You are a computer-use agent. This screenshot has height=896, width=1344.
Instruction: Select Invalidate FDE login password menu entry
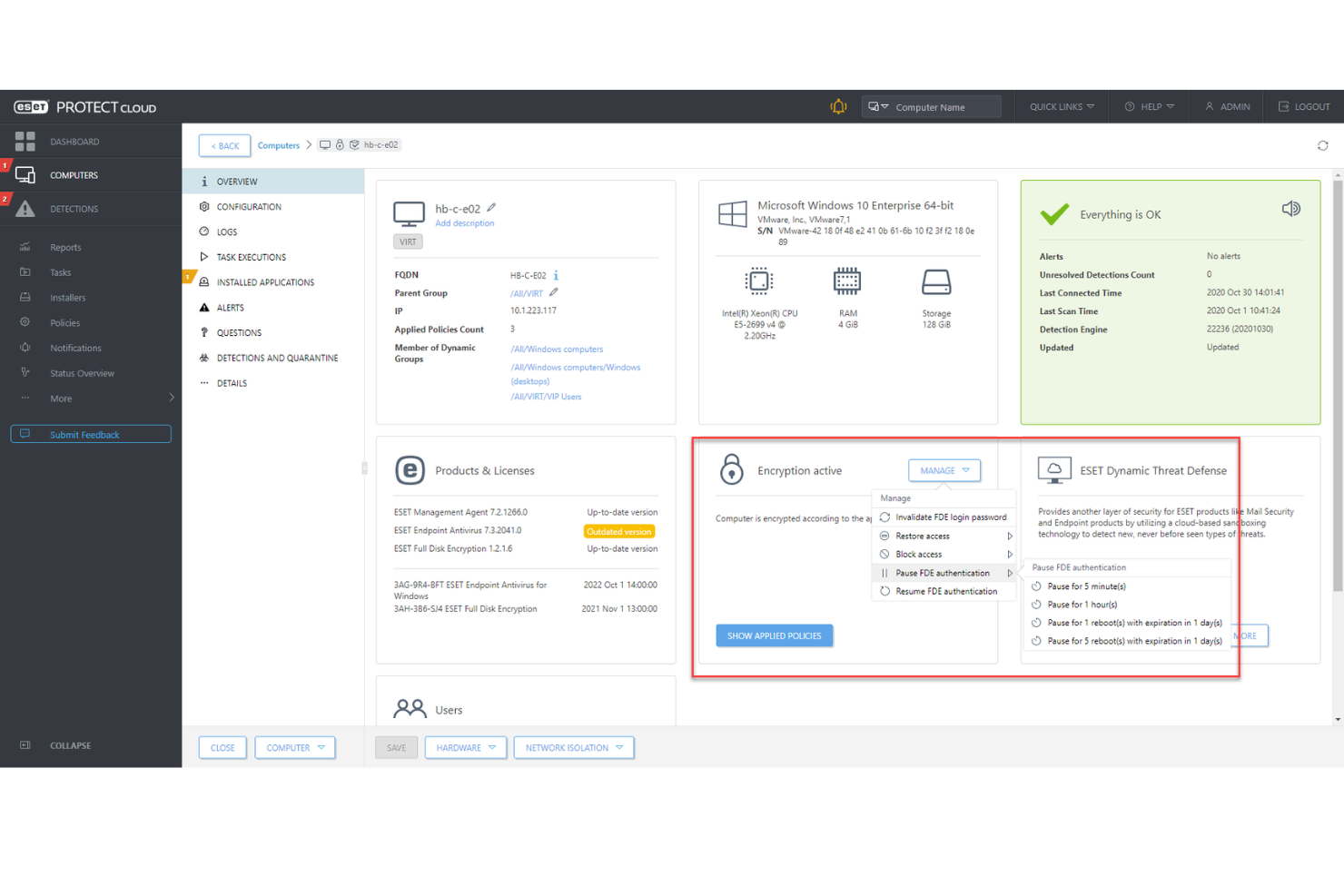tap(951, 517)
